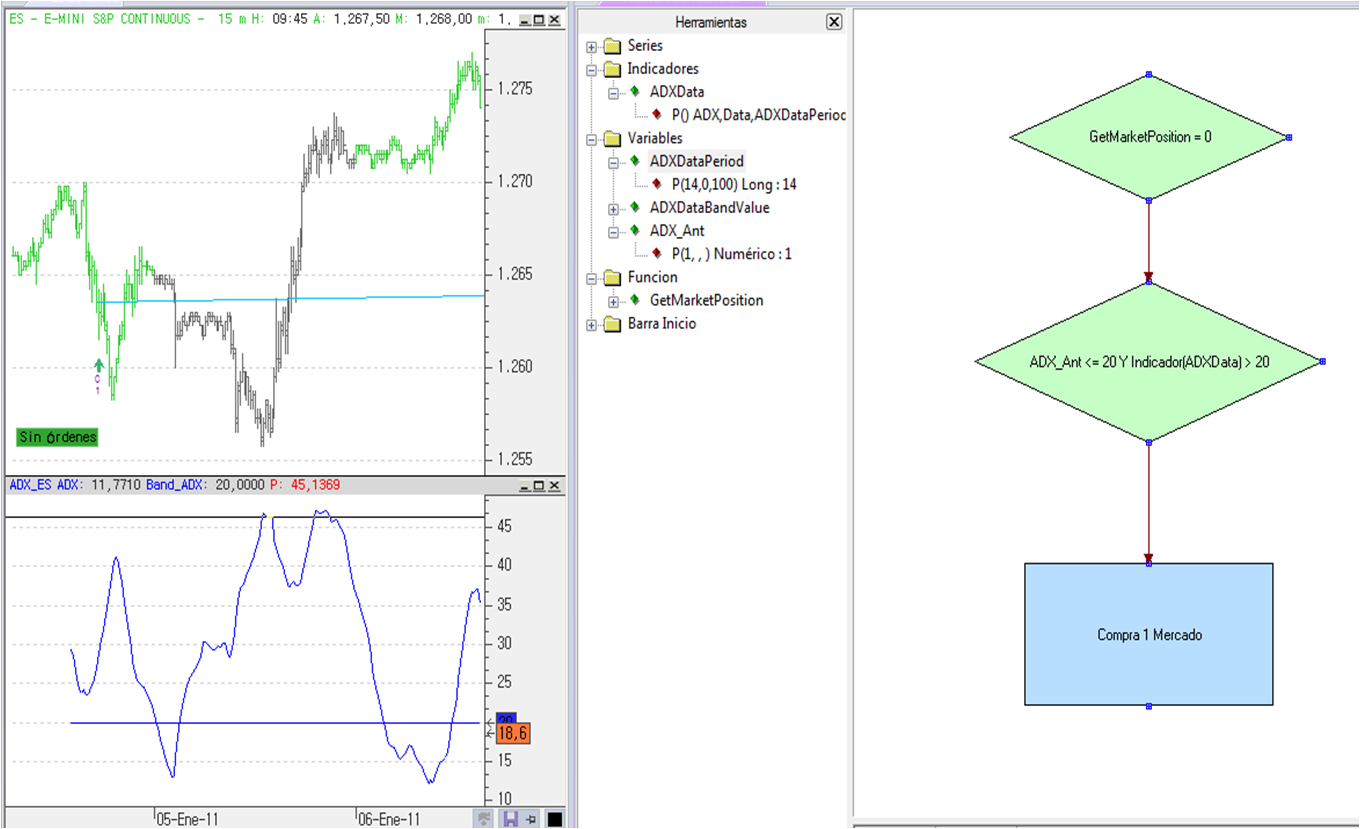Click the greyed arrow icon under the ADX chart
1360x829 pixels.
point(486,819)
